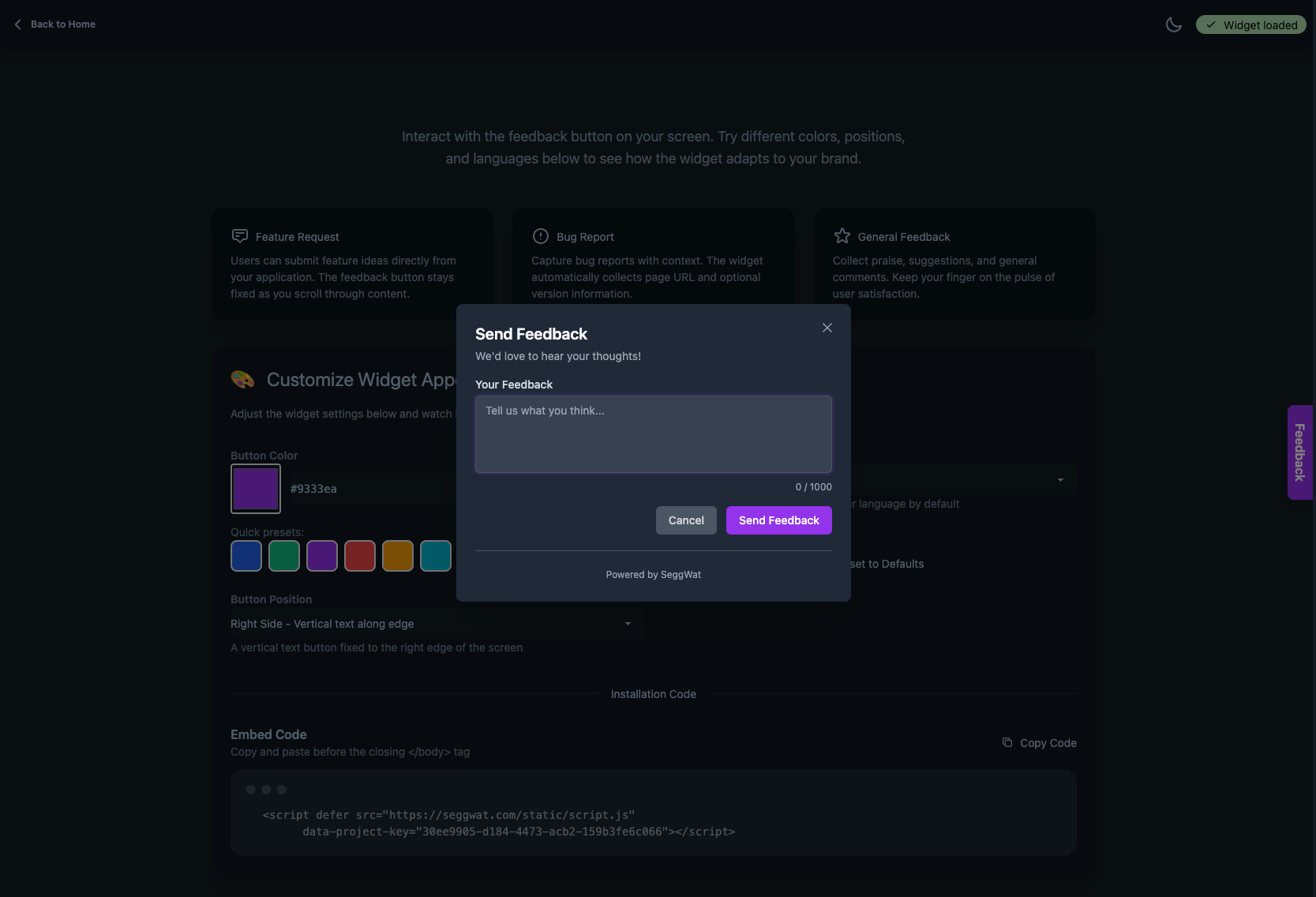
Task: Expand the Right Side position chevron
Action: pyautogui.click(x=628, y=624)
